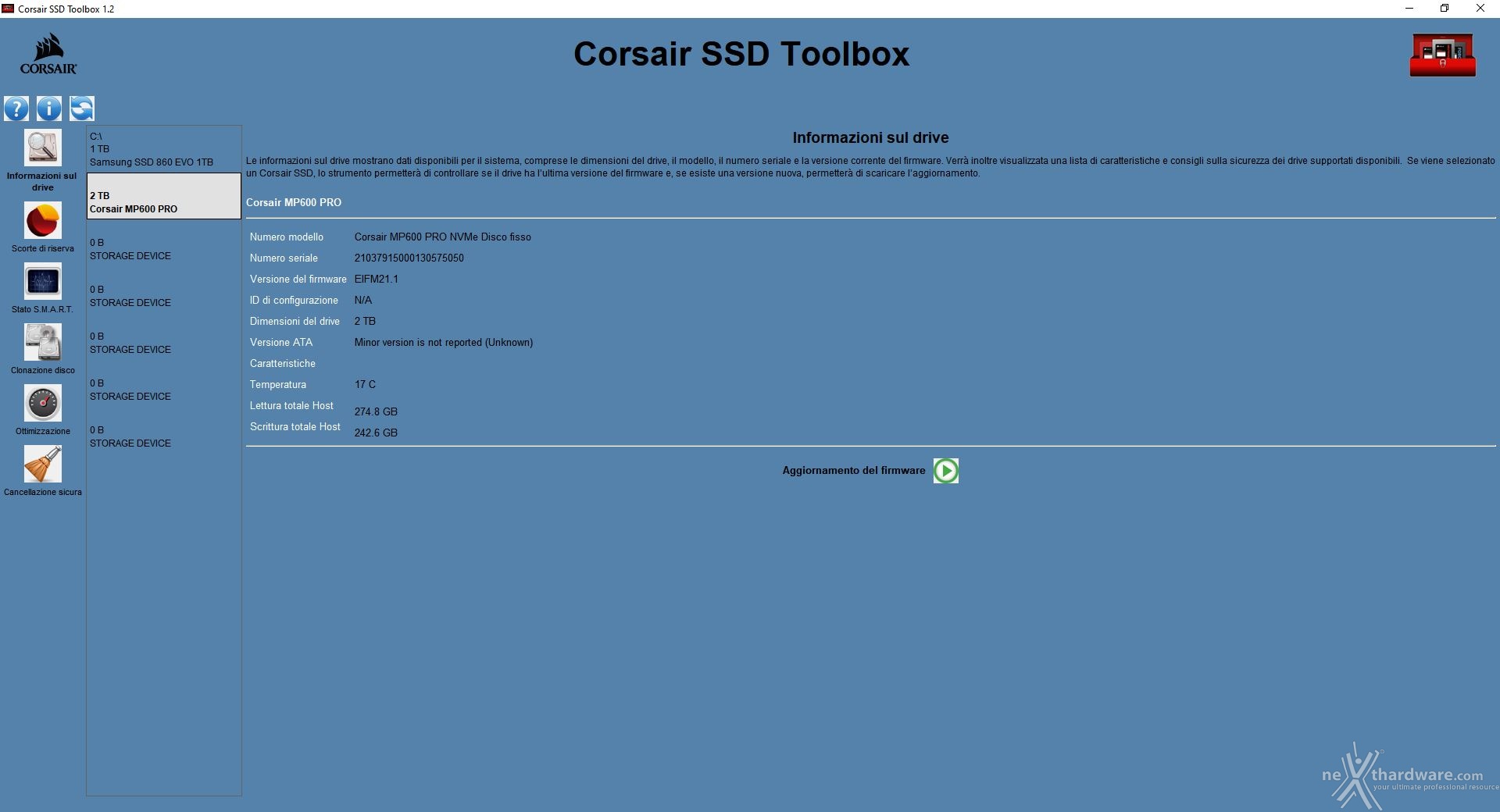Restore down the application window

pos(1445,9)
